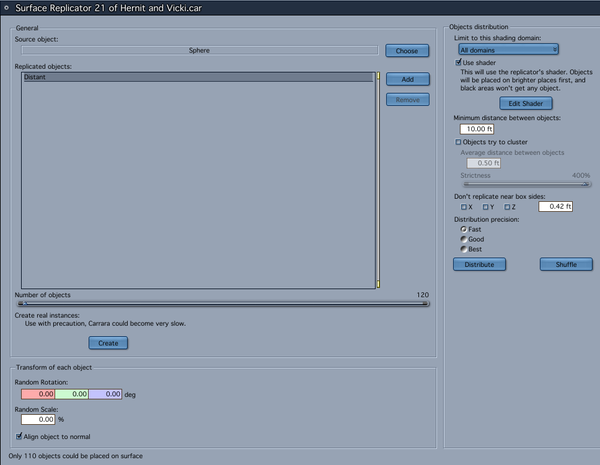Select Best distribution precision
This screenshot has width=600, height=465.
click(464, 249)
